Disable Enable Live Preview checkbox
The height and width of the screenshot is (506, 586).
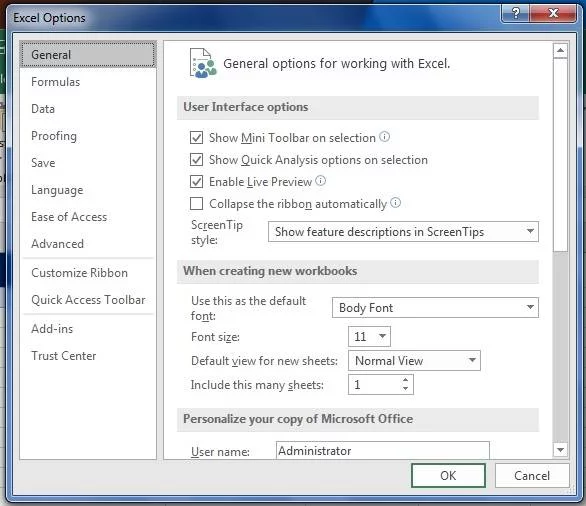197,182
